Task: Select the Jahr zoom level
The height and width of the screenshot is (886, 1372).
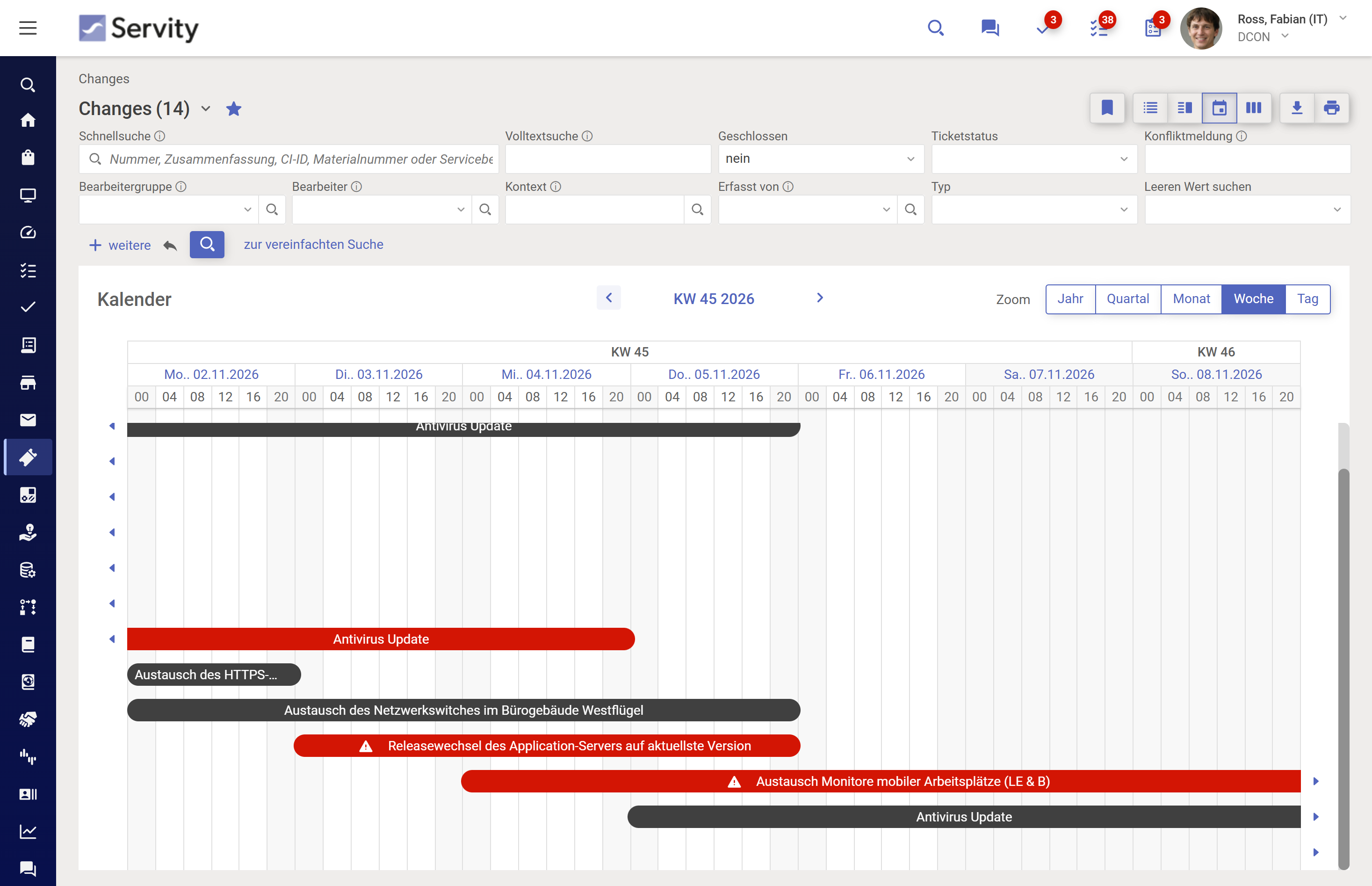Action: point(1070,298)
